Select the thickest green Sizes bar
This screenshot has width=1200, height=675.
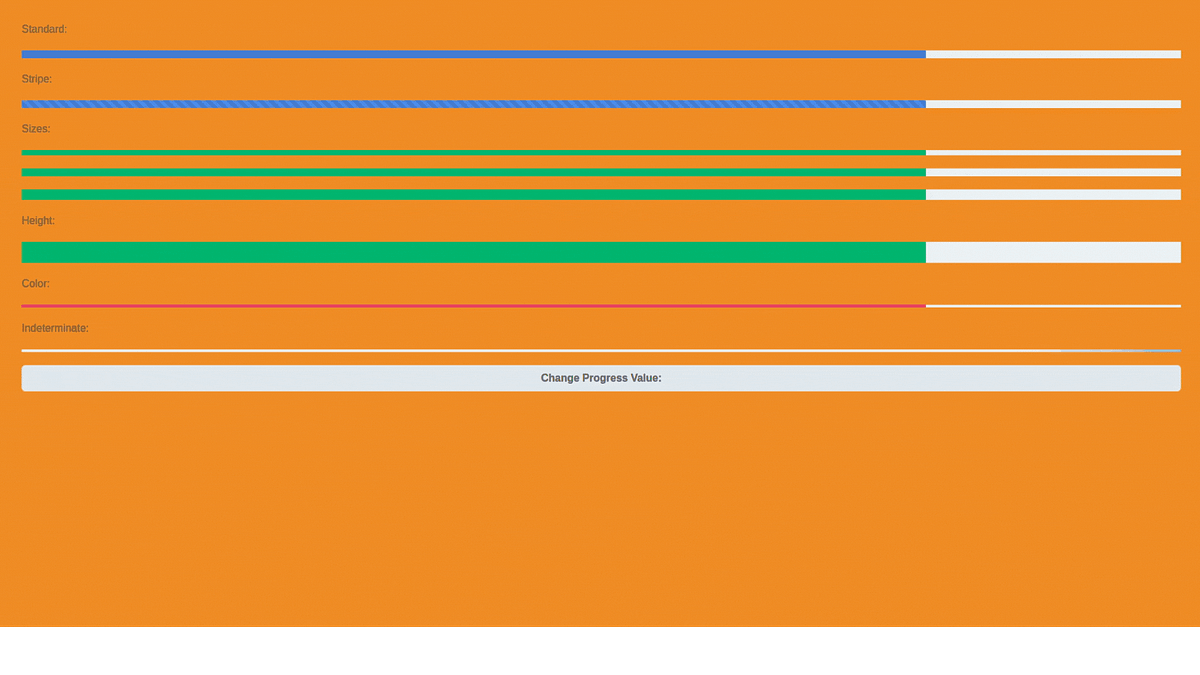coord(470,194)
